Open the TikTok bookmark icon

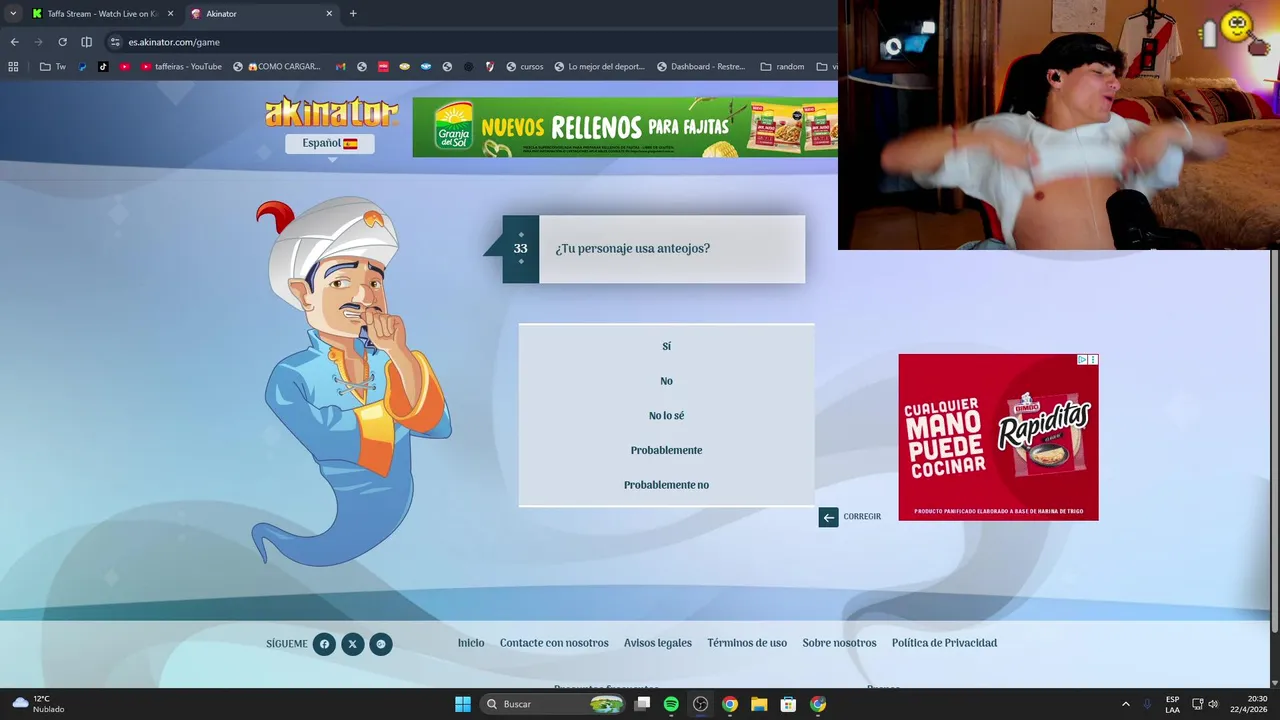[103, 67]
